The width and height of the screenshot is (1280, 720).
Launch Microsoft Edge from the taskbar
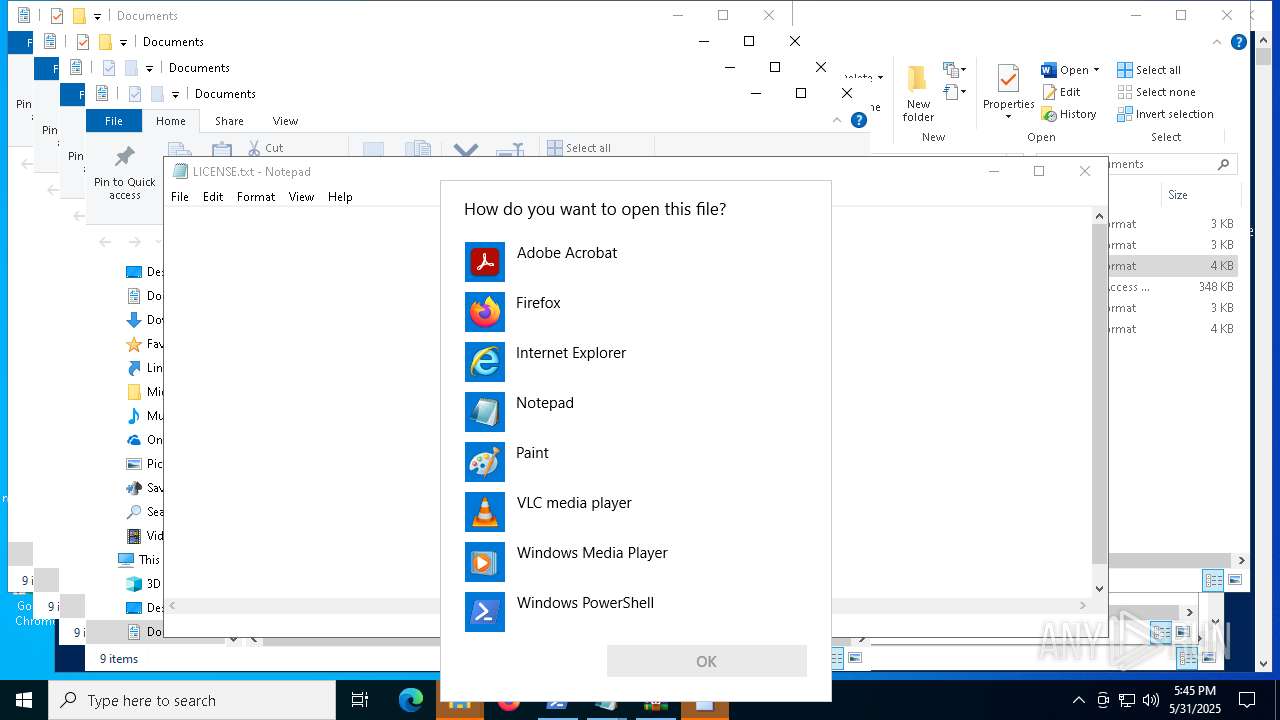pos(411,700)
